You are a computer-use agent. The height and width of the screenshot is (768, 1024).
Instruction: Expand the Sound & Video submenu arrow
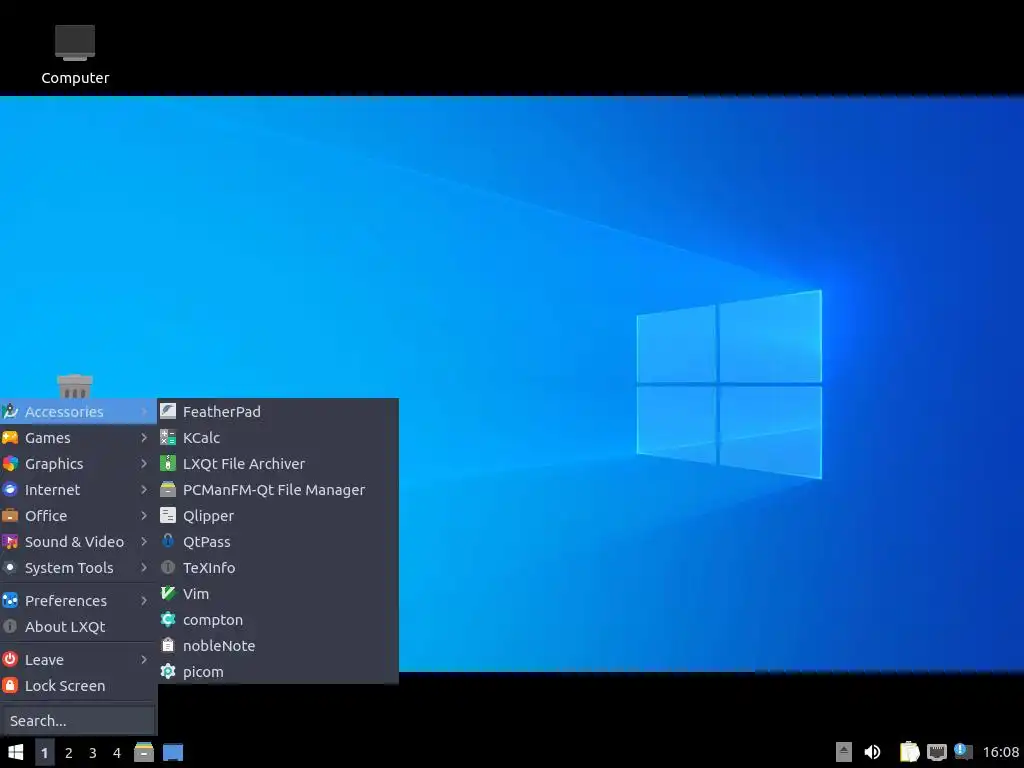tap(144, 542)
